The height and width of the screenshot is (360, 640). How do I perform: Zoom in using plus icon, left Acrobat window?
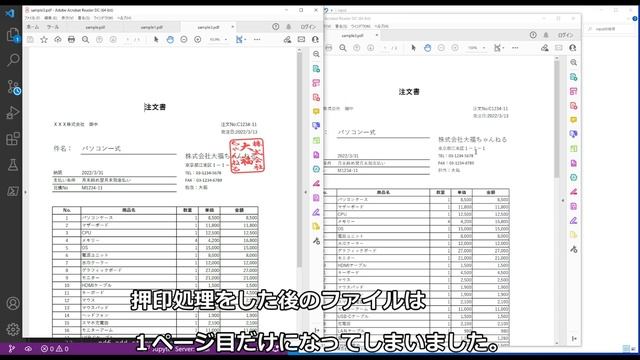coord(198,40)
